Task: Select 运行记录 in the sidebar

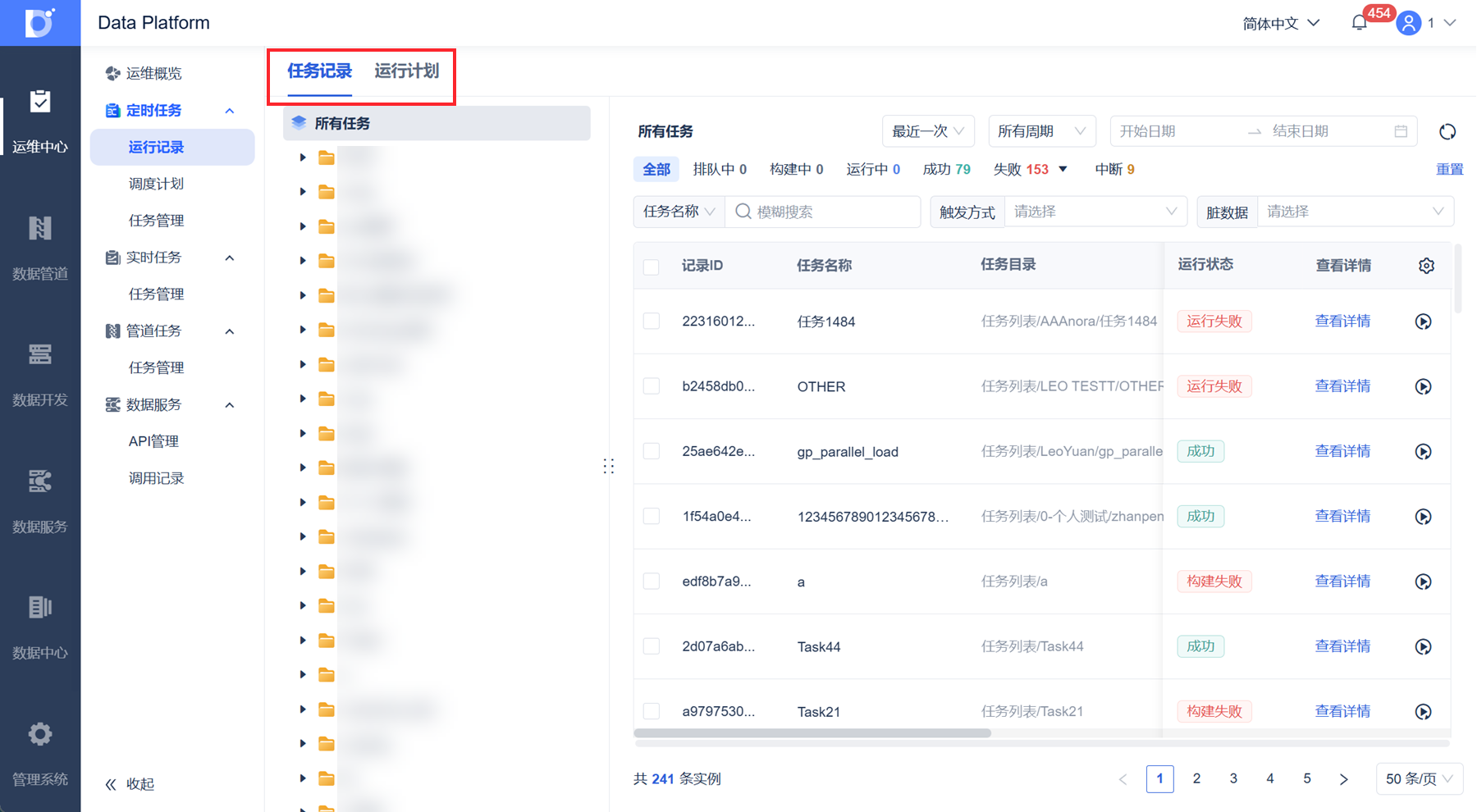Action: 172,148
